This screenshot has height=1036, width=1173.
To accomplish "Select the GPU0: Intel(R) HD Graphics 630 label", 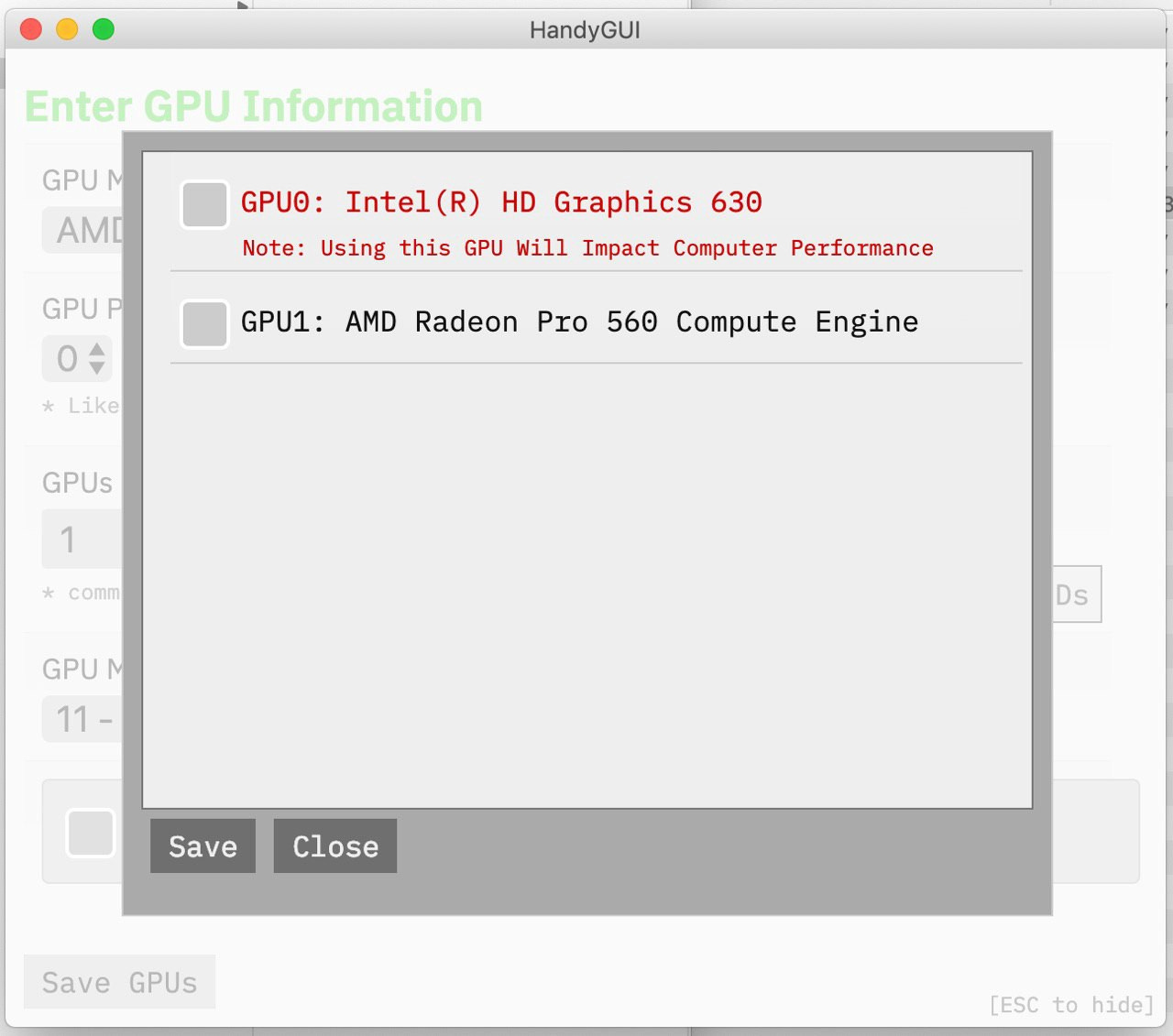I will pyautogui.click(x=501, y=202).
